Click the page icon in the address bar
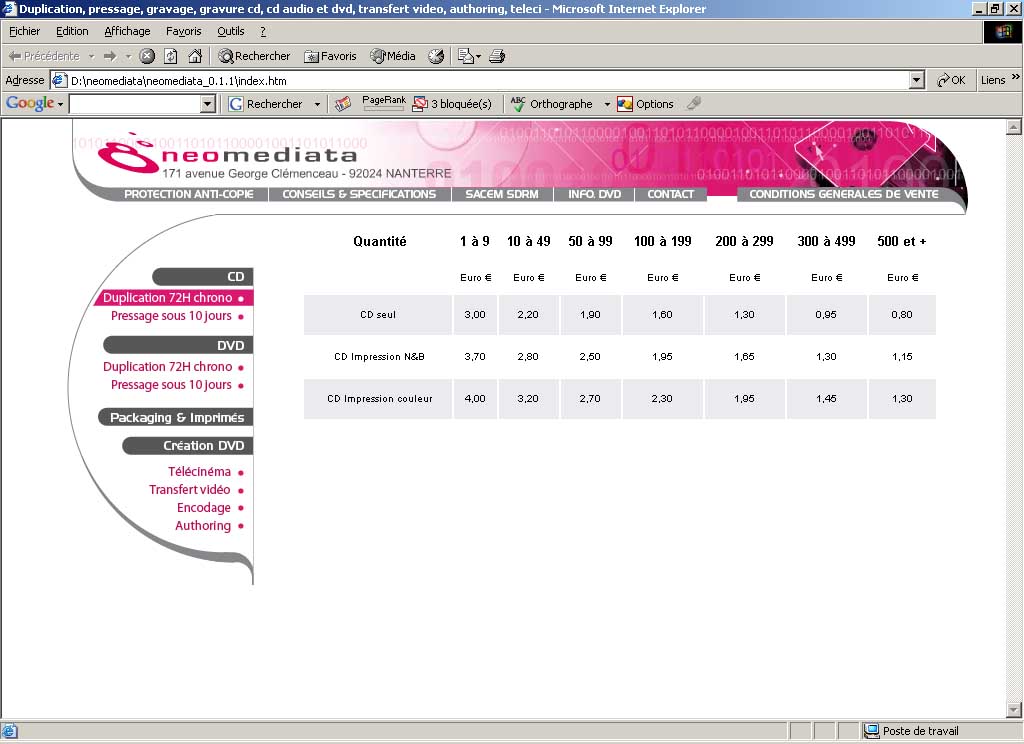 (59, 80)
